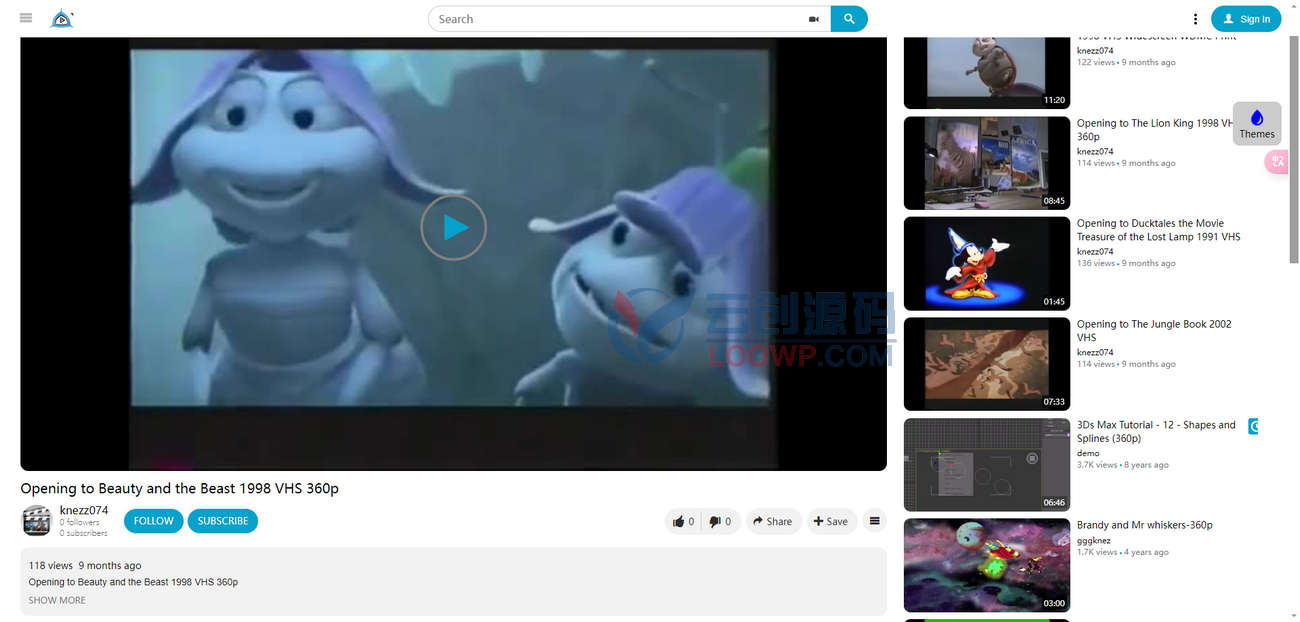Open '3Ds Max Tutorial - 12' title link
The image size is (1300, 622).
coord(1156,431)
